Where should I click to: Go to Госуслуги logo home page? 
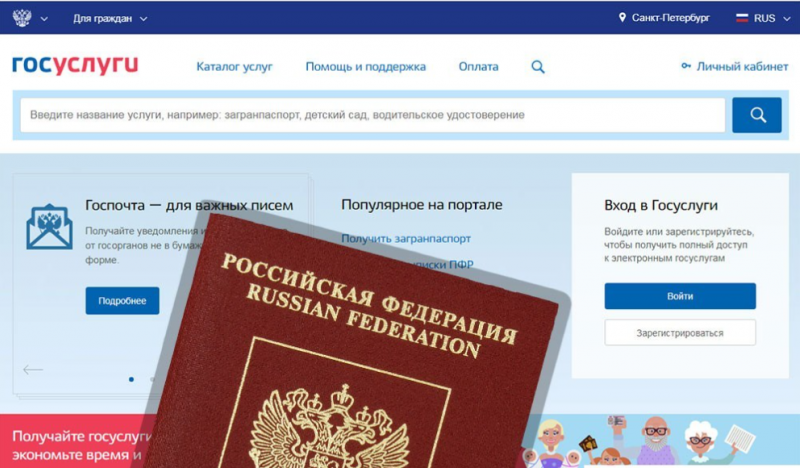75,65
